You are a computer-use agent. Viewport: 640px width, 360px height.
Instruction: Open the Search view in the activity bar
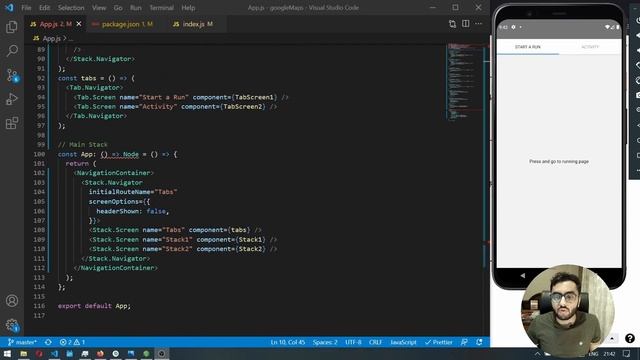coord(12,51)
